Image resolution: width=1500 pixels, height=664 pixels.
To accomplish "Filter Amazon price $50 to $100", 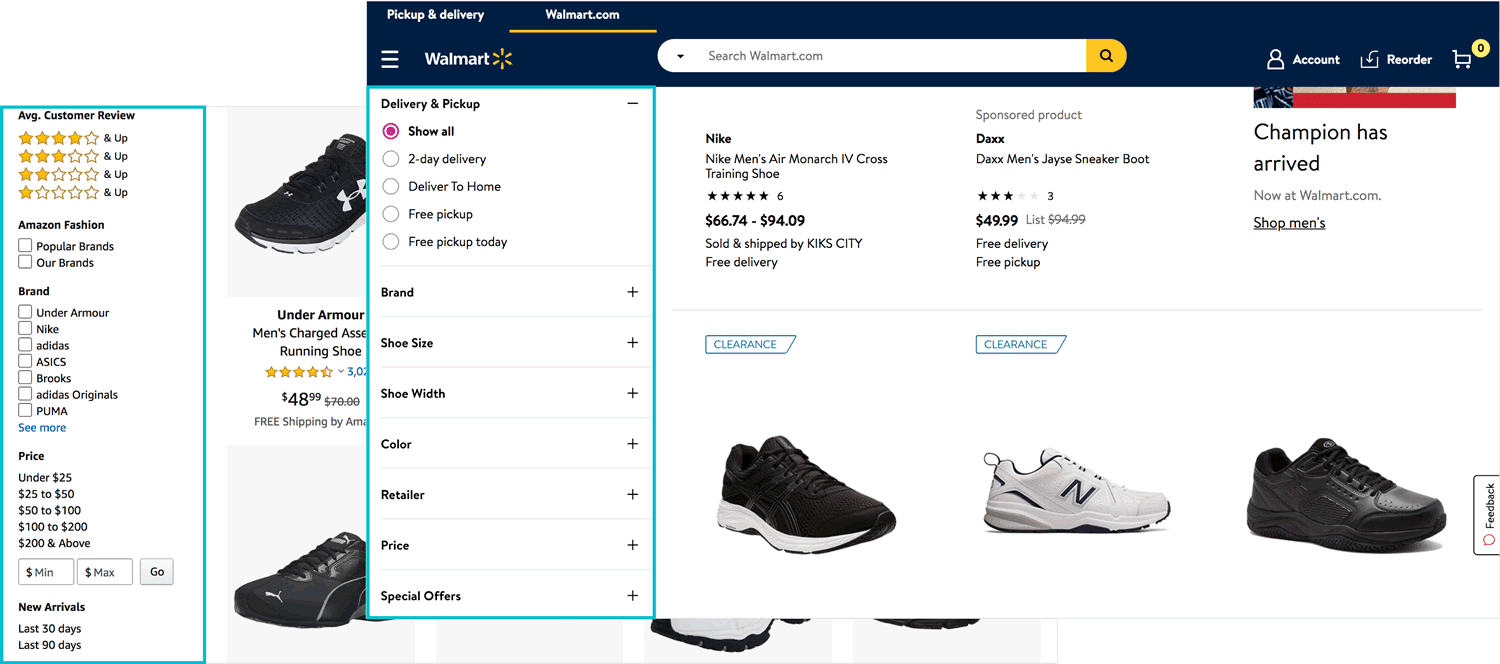I will [49, 510].
